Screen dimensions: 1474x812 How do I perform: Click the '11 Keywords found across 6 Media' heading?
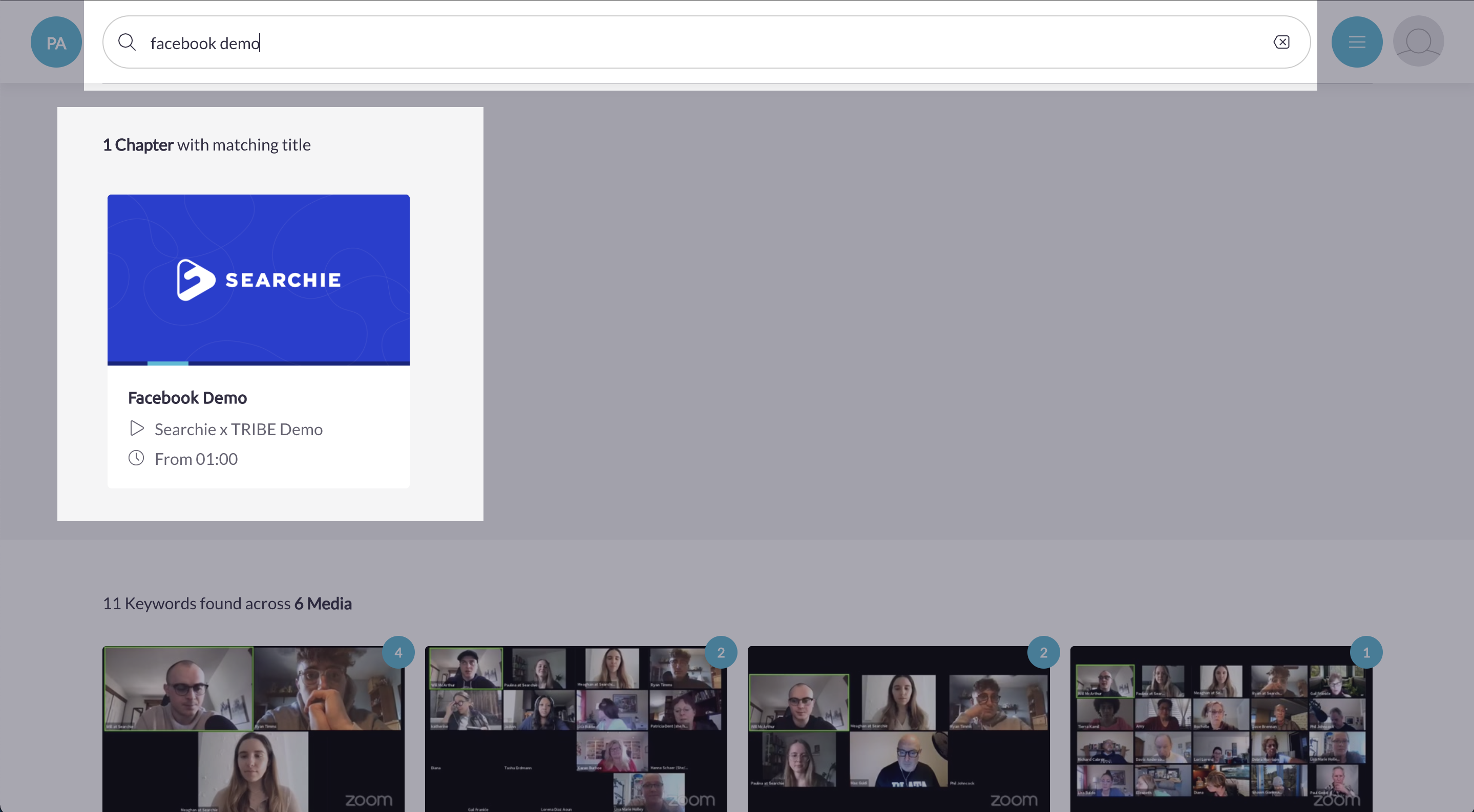pos(227,604)
